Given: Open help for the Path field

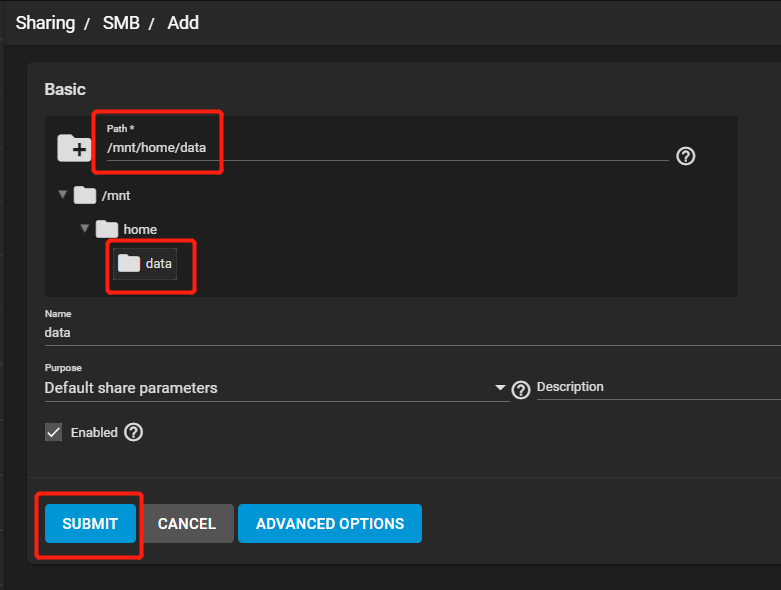Looking at the screenshot, I should tap(685, 156).
